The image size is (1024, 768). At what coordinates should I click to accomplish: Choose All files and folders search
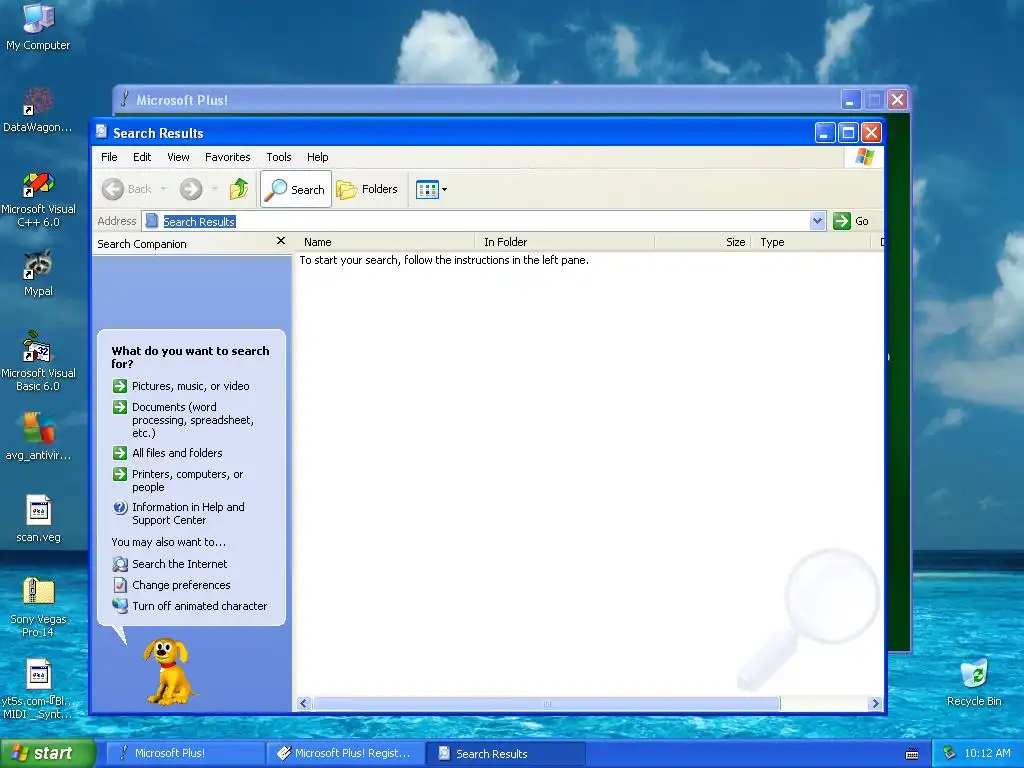[167, 453]
